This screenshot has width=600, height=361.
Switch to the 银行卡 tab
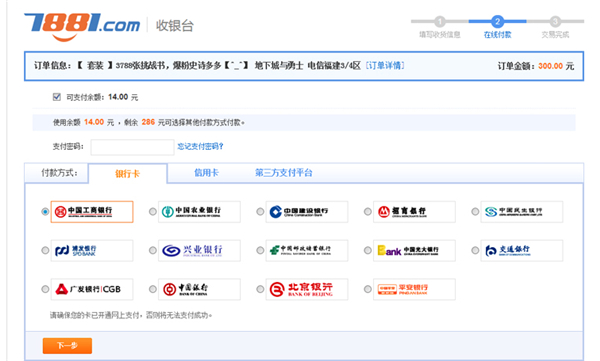click(127, 173)
